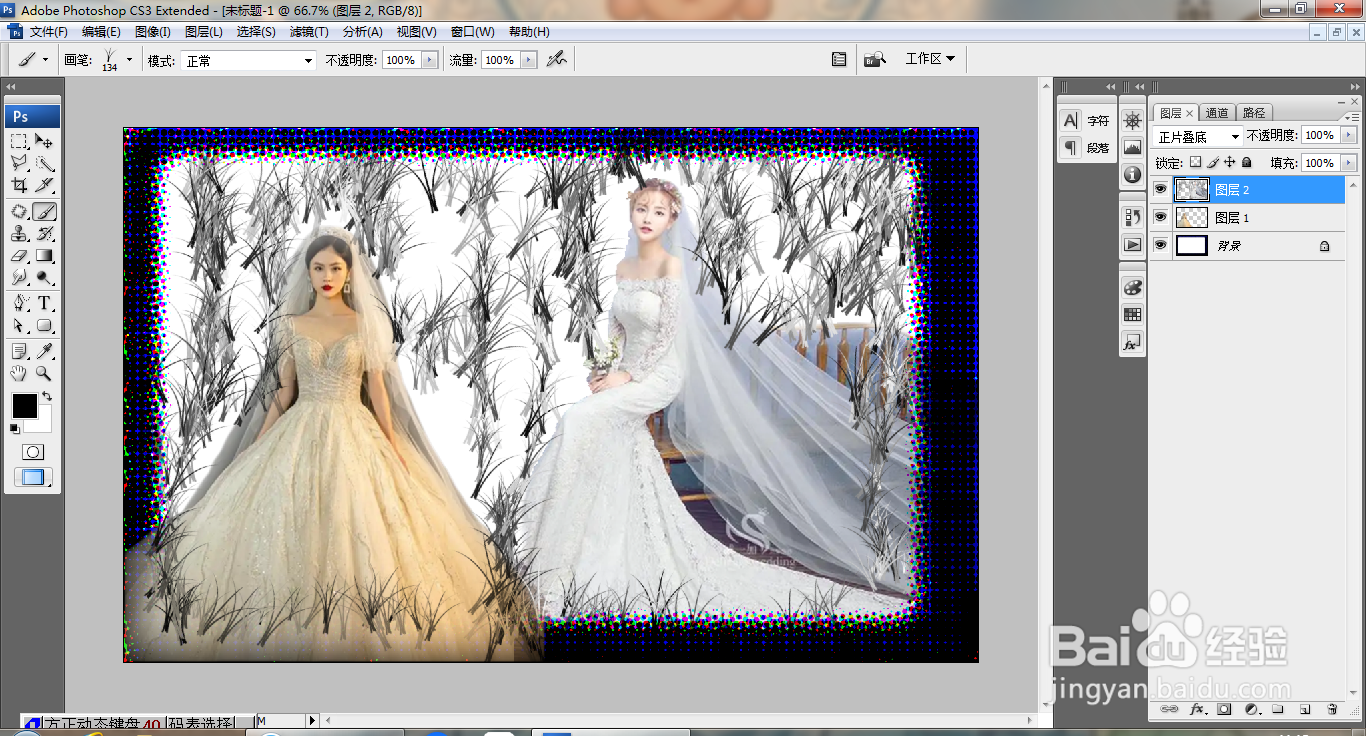Open the History panel icon
Viewport: 1366px width, 736px height.
1132,216
